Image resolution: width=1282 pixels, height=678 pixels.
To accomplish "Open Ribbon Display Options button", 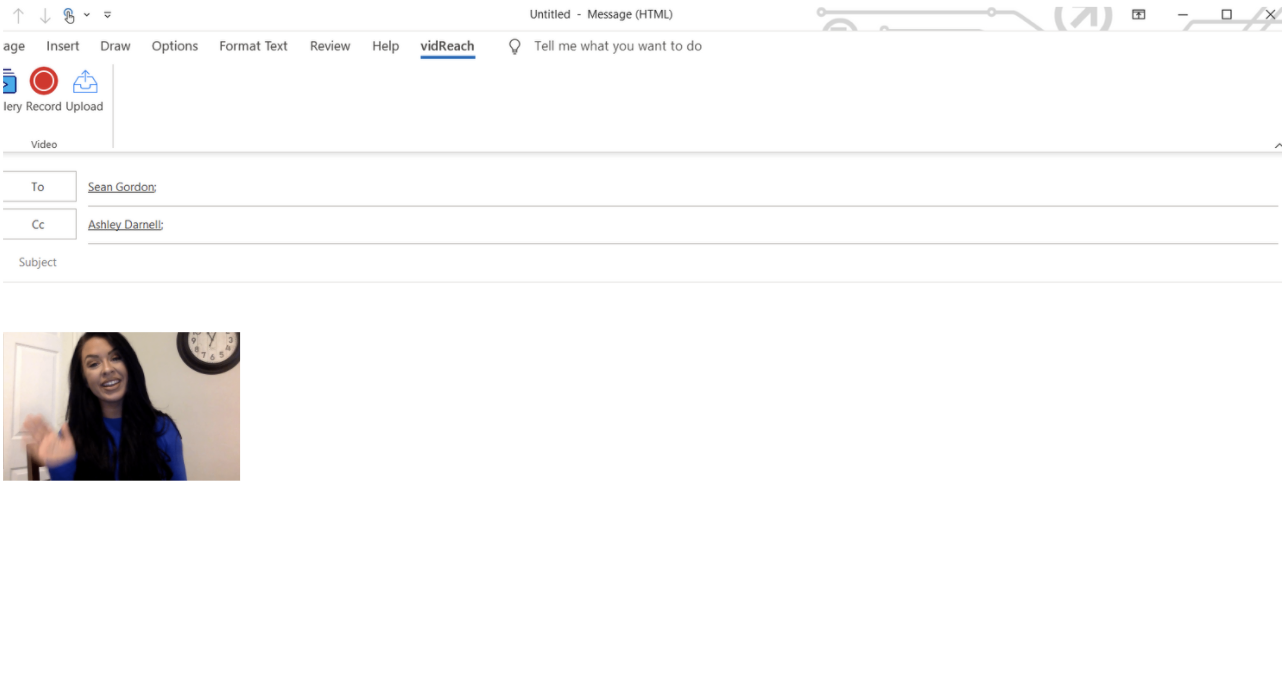I will pos(1138,15).
